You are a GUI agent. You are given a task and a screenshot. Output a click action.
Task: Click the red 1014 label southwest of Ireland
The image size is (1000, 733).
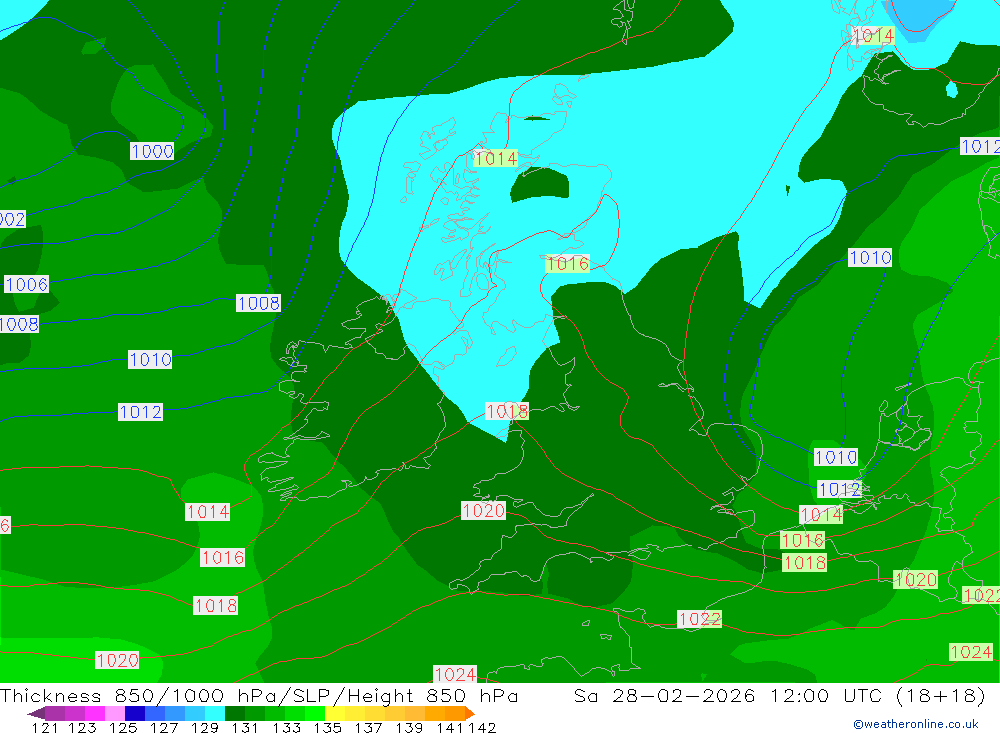tap(207, 511)
